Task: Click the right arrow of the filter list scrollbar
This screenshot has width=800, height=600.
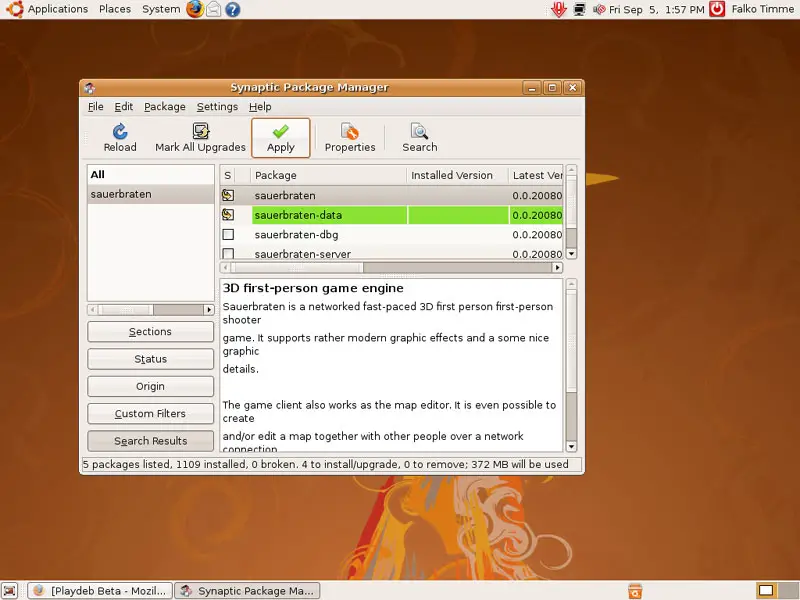Action: click(209, 310)
